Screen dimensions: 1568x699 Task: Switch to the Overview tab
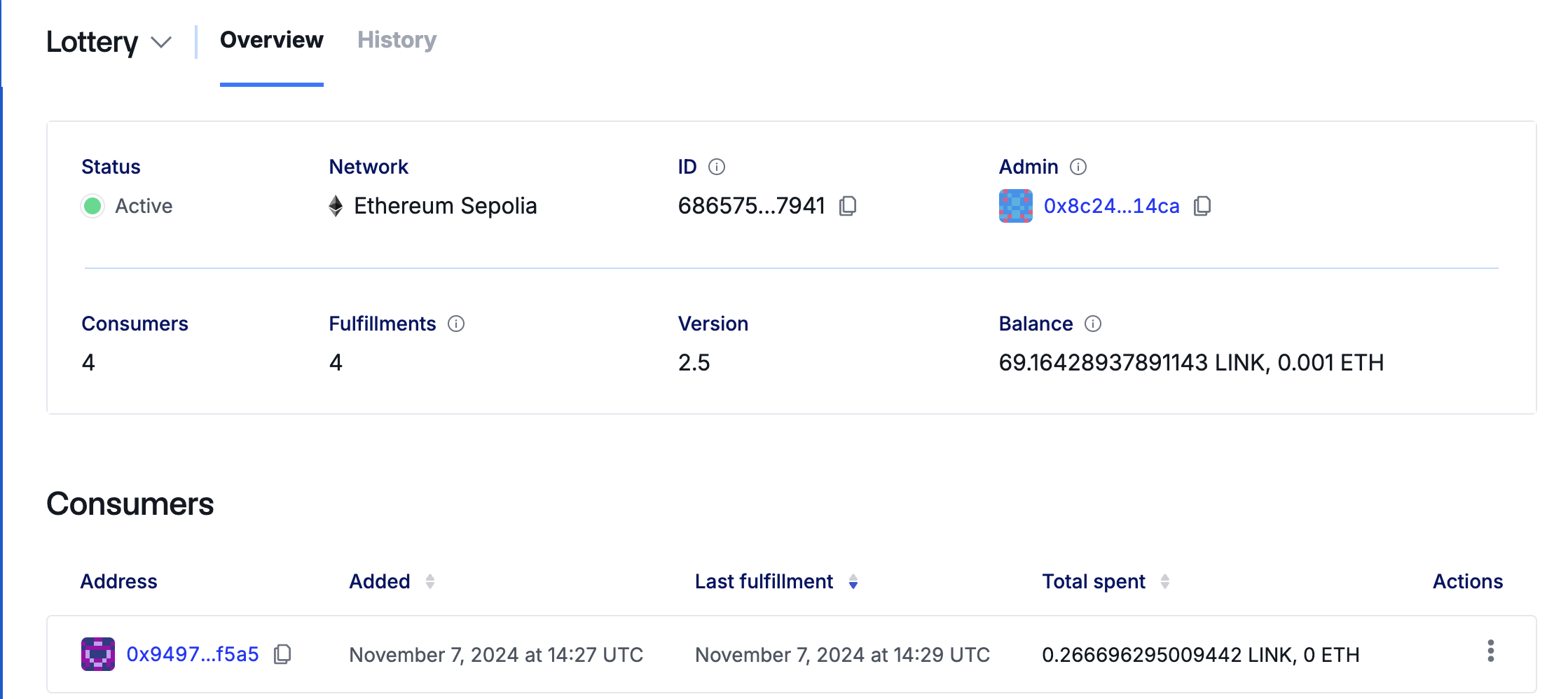click(272, 40)
